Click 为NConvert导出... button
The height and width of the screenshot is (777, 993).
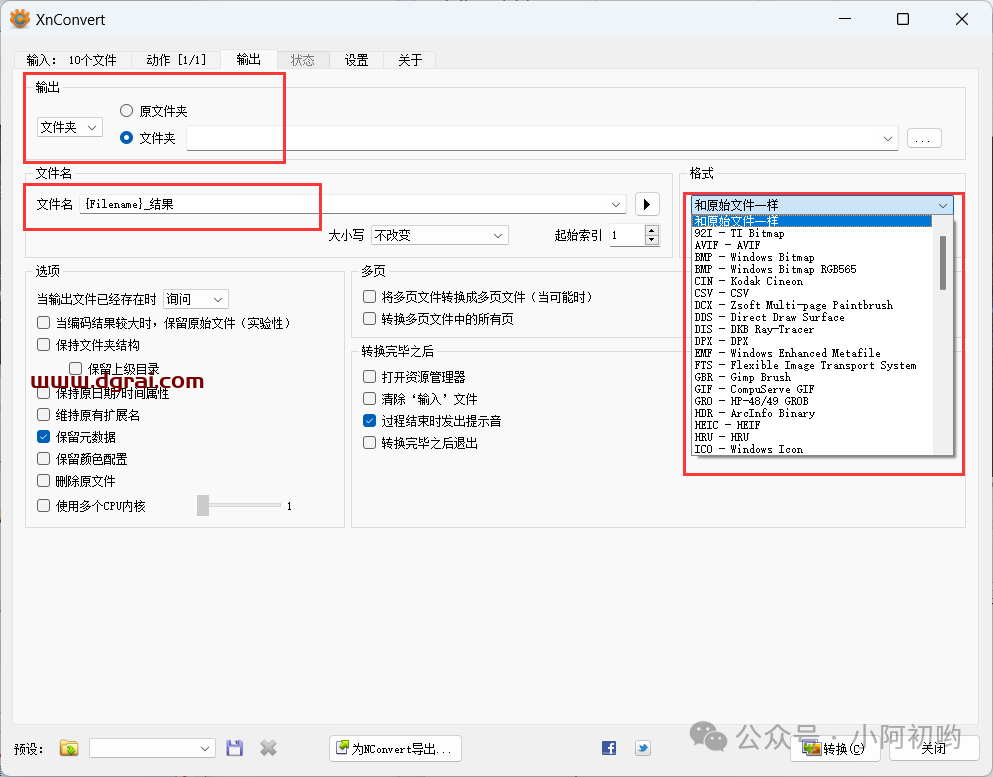coord(395,749)
